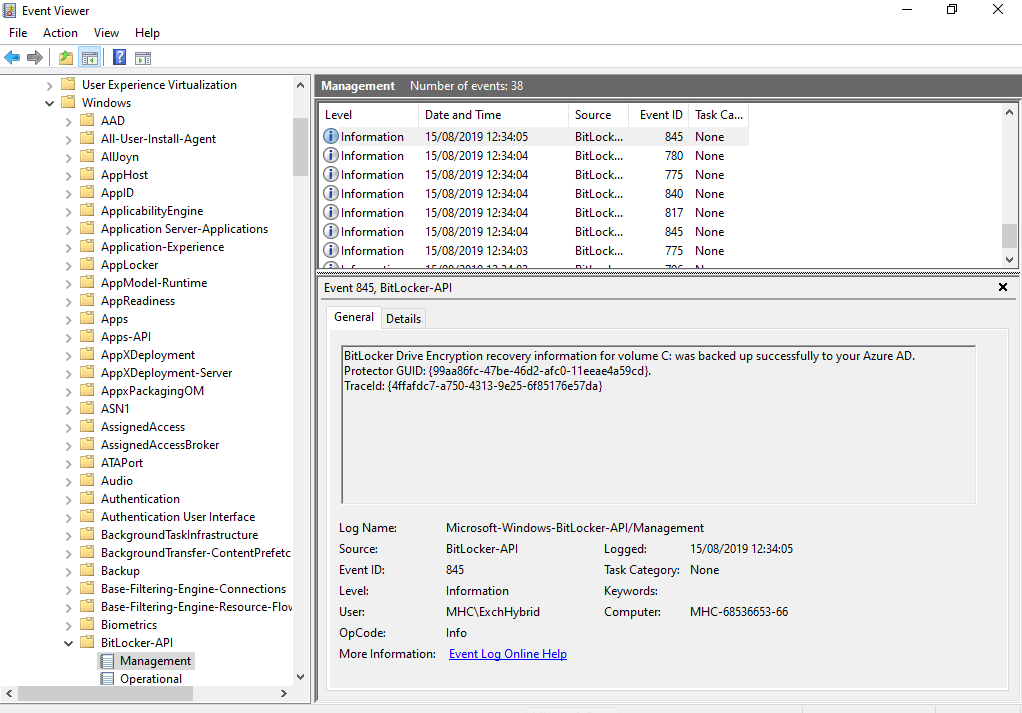Click the Back navigation arrow
1022x713 pixels.
click(11, 57)
